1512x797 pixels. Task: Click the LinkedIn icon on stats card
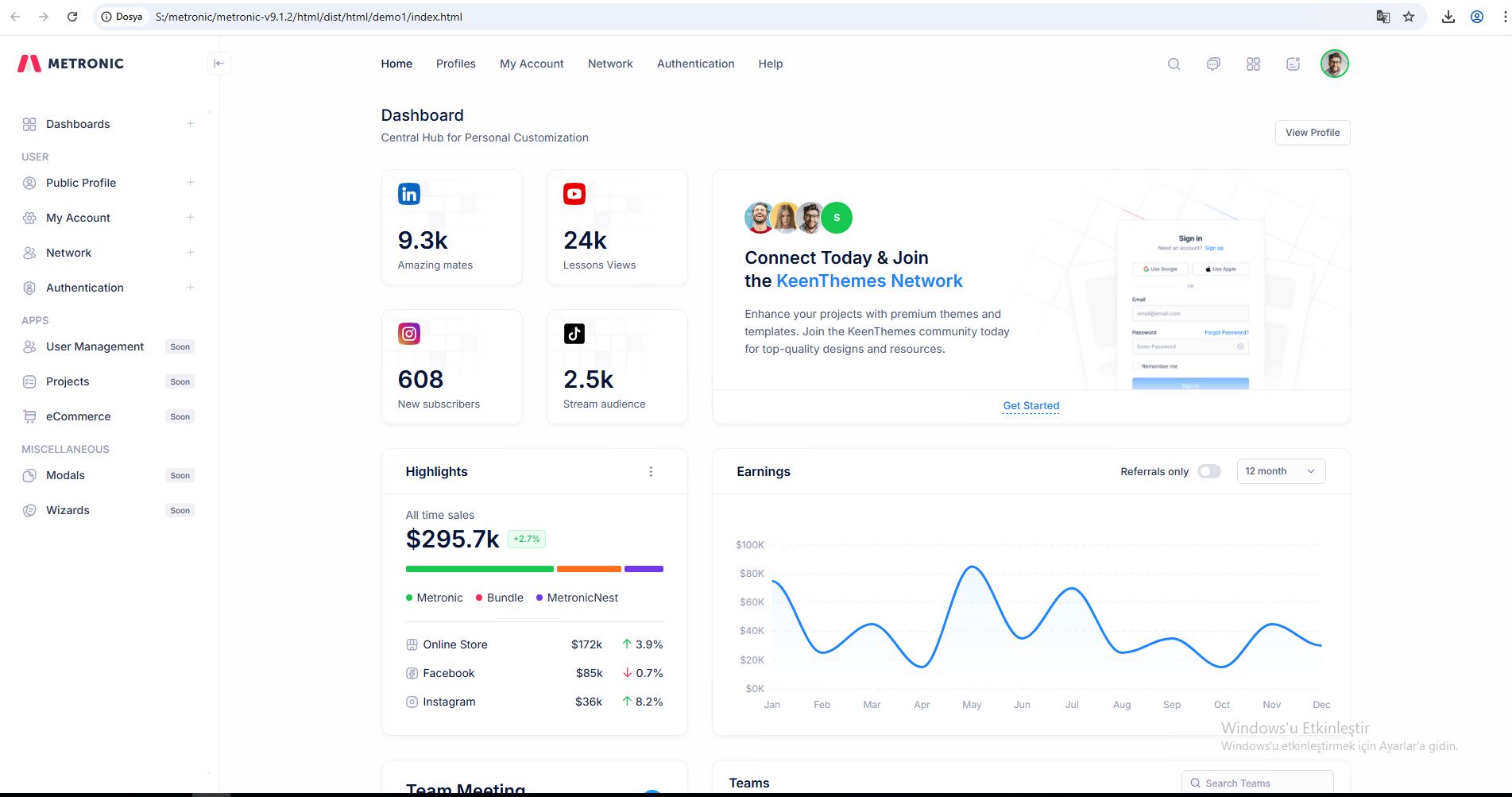(408, 194)
